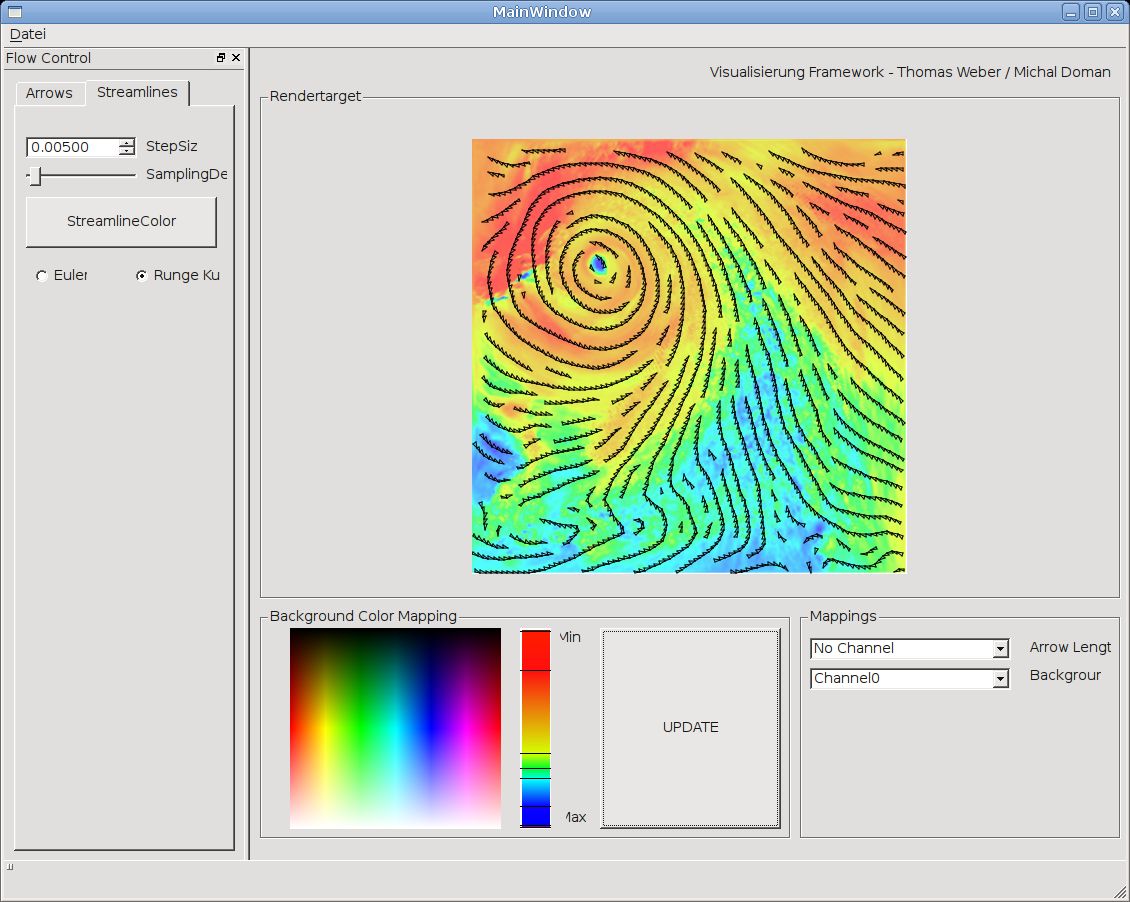The height and width of the screenshot is (902, 1130).
Task: Select the Euler integration method
Action: [42, 276]
